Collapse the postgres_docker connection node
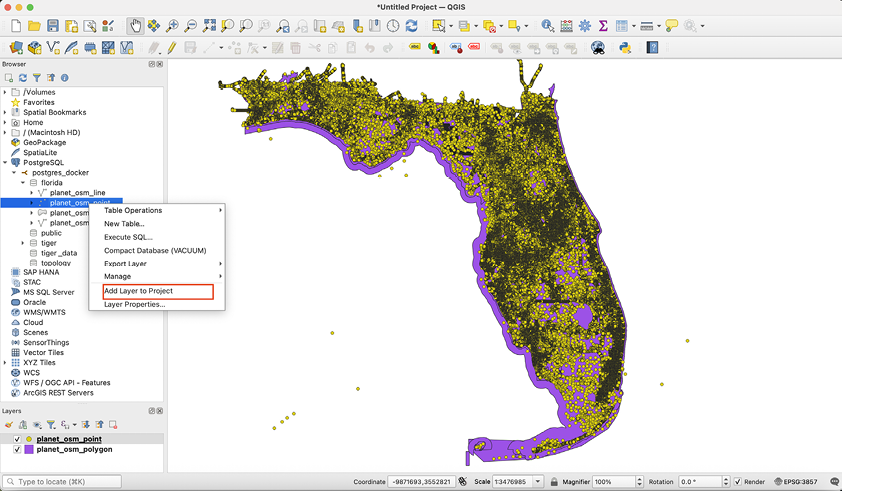 [x=14, y=173]
